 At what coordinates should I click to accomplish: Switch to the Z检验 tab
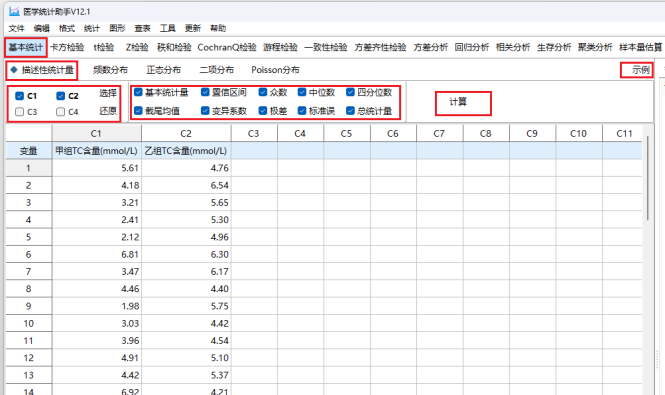[137, 47]
